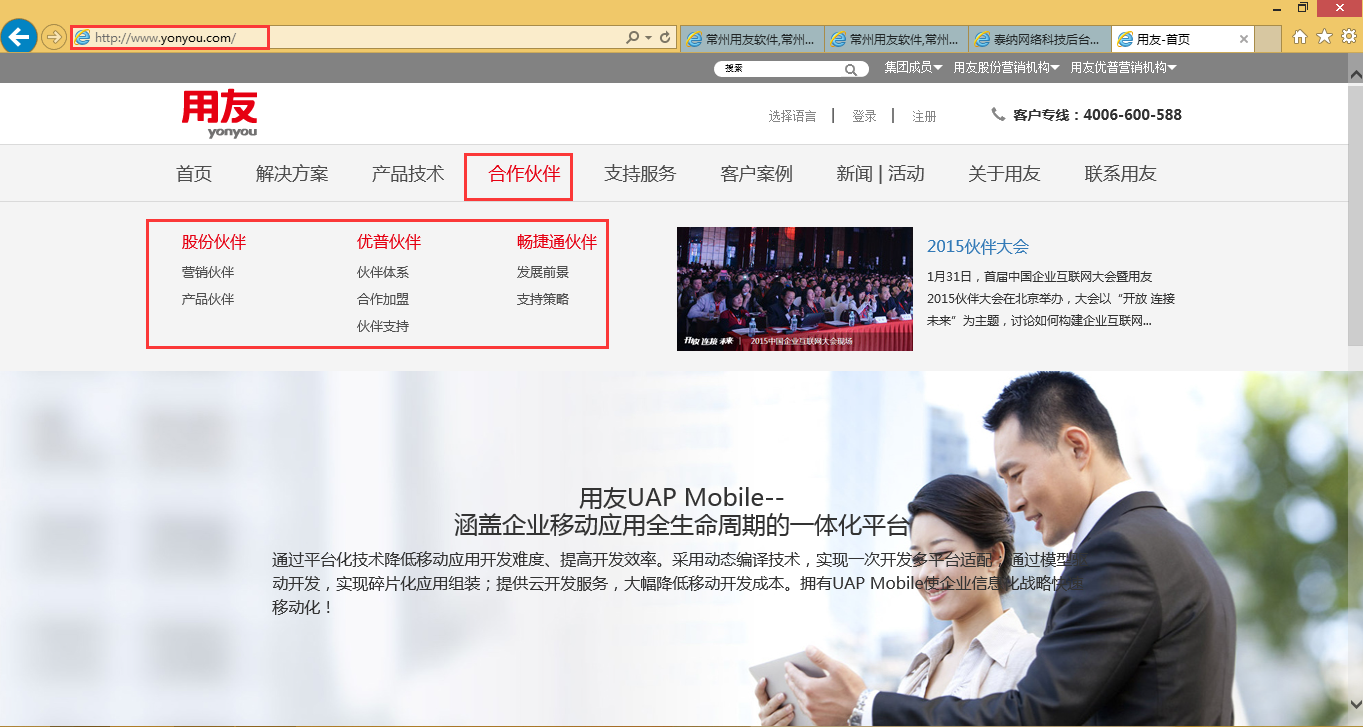
Task: Click the 登录 link
Action: 864,116
